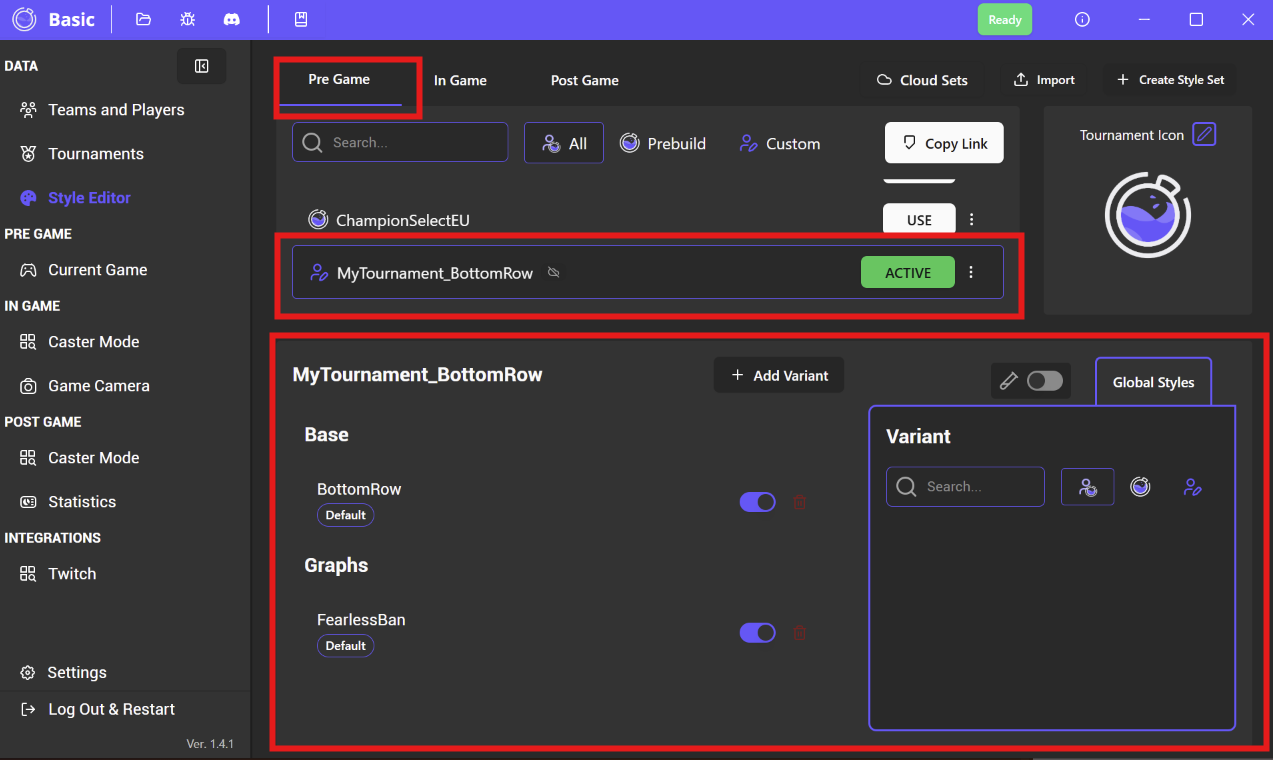Image resolution: width=1273 pixels, height=760 pixels.
Task: Open MyTournament_BottomRow three-dot options menu
Action: (x=971, y=272)
